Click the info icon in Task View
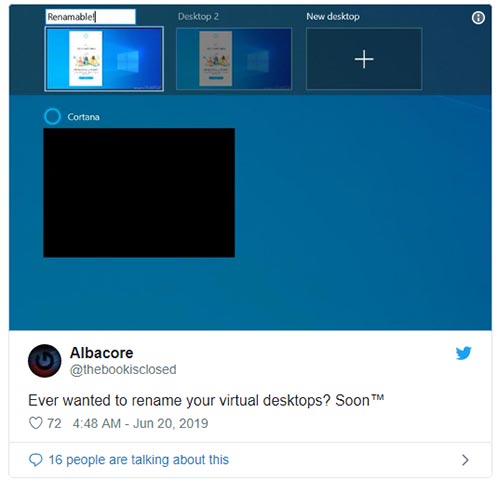 click(478, 17)
